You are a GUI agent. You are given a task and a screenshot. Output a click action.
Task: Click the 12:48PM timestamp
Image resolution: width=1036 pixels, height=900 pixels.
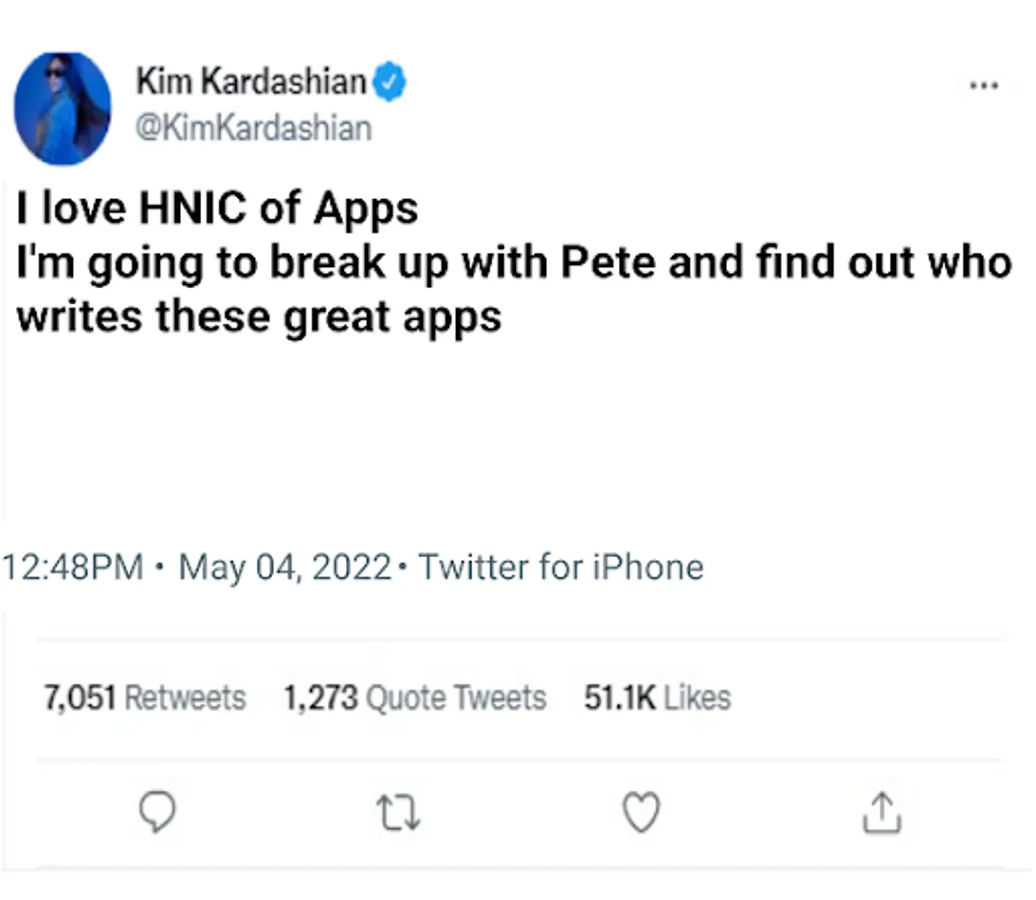click(x=75, y=568)
